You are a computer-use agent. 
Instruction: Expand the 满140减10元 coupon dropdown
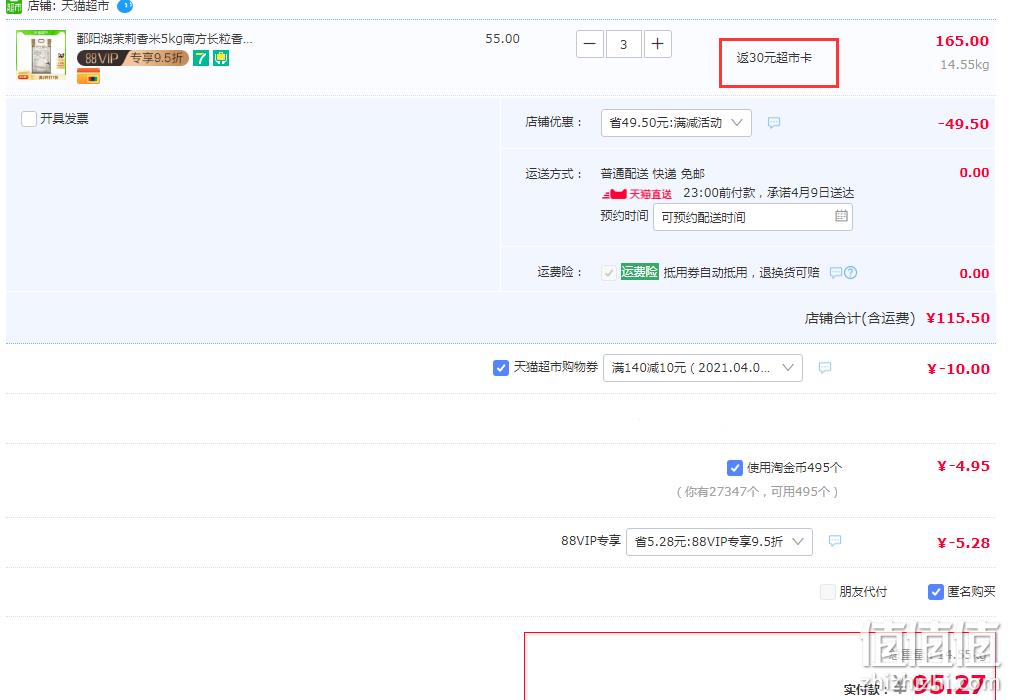pyautogui.click(x=703, y=368)
